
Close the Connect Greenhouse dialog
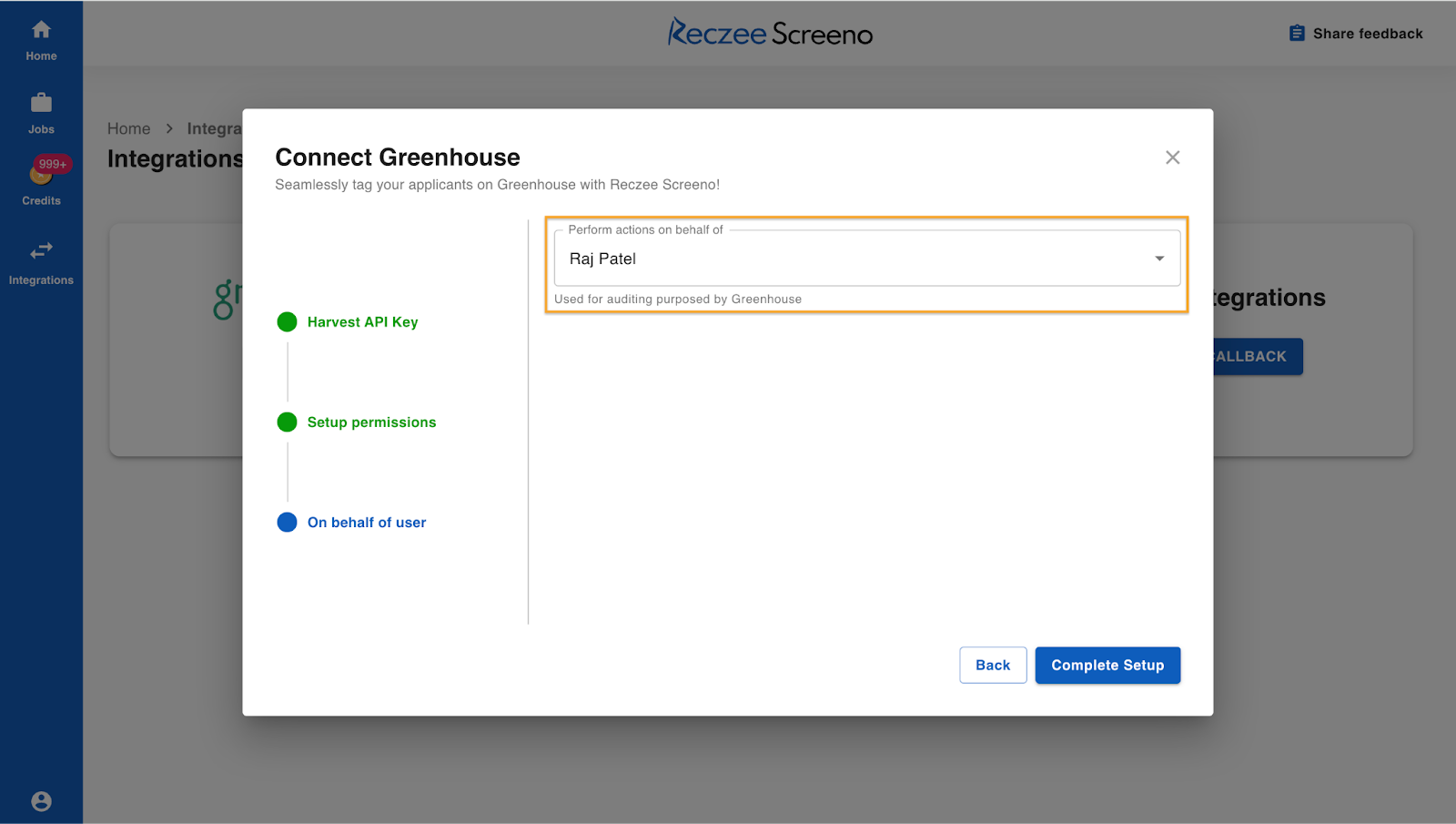point(1172,158)
